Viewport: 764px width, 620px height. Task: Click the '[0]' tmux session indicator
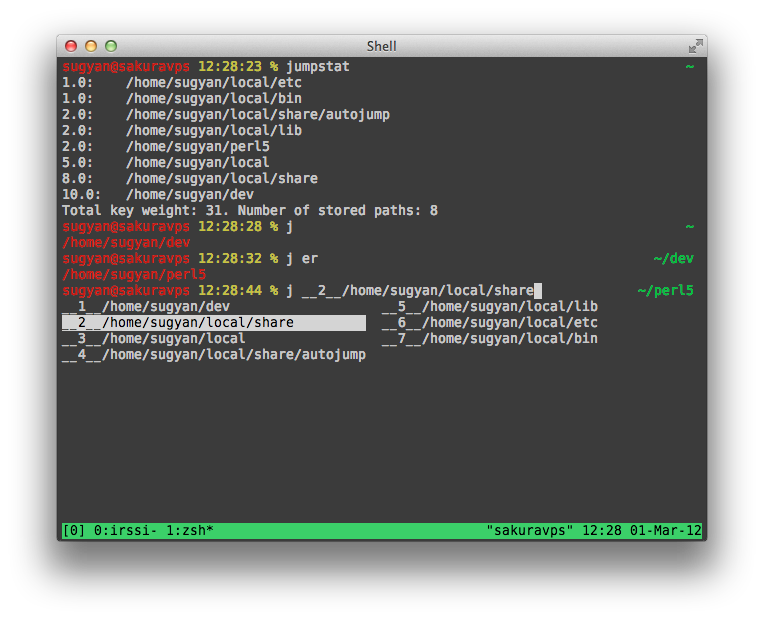click(x=74, y=530)
